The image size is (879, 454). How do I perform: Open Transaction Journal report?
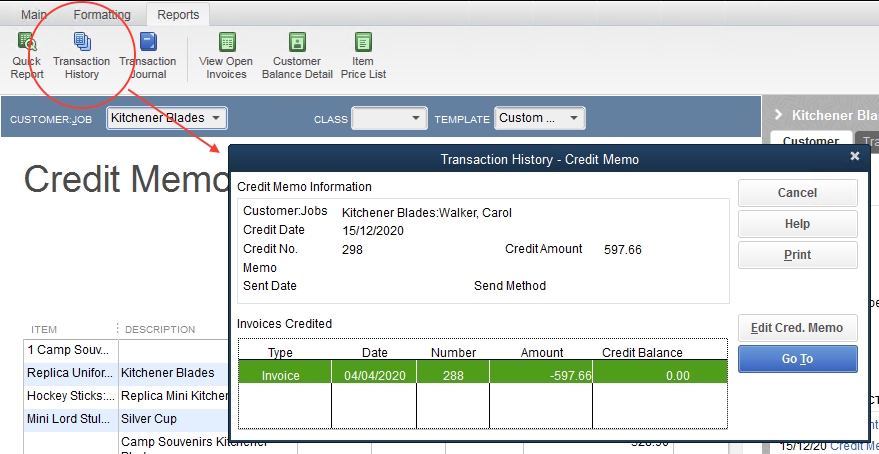pyautogui.click(x=148, y=56)
